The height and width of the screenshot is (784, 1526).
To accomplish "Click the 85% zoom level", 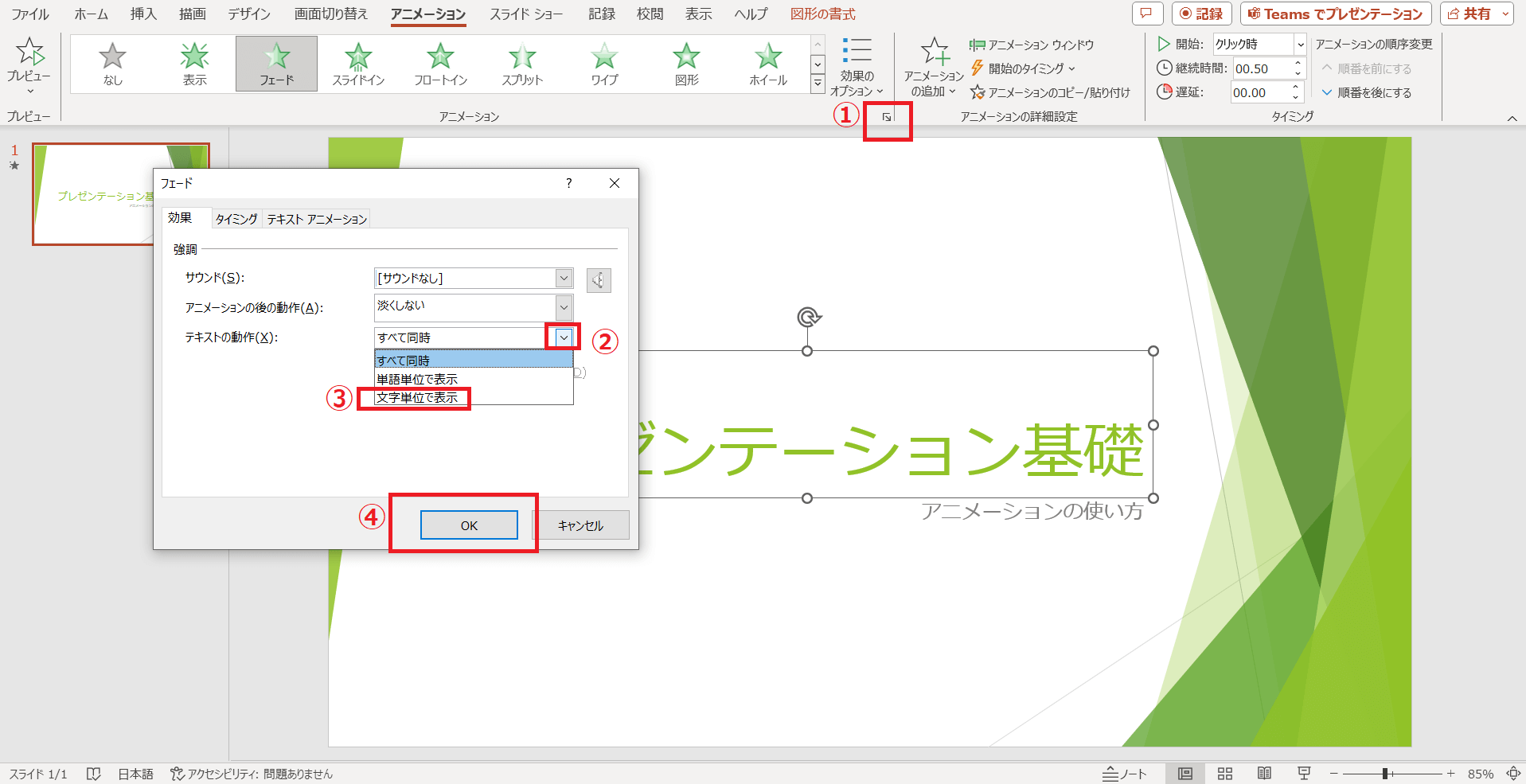I will tap(1481, 774).
